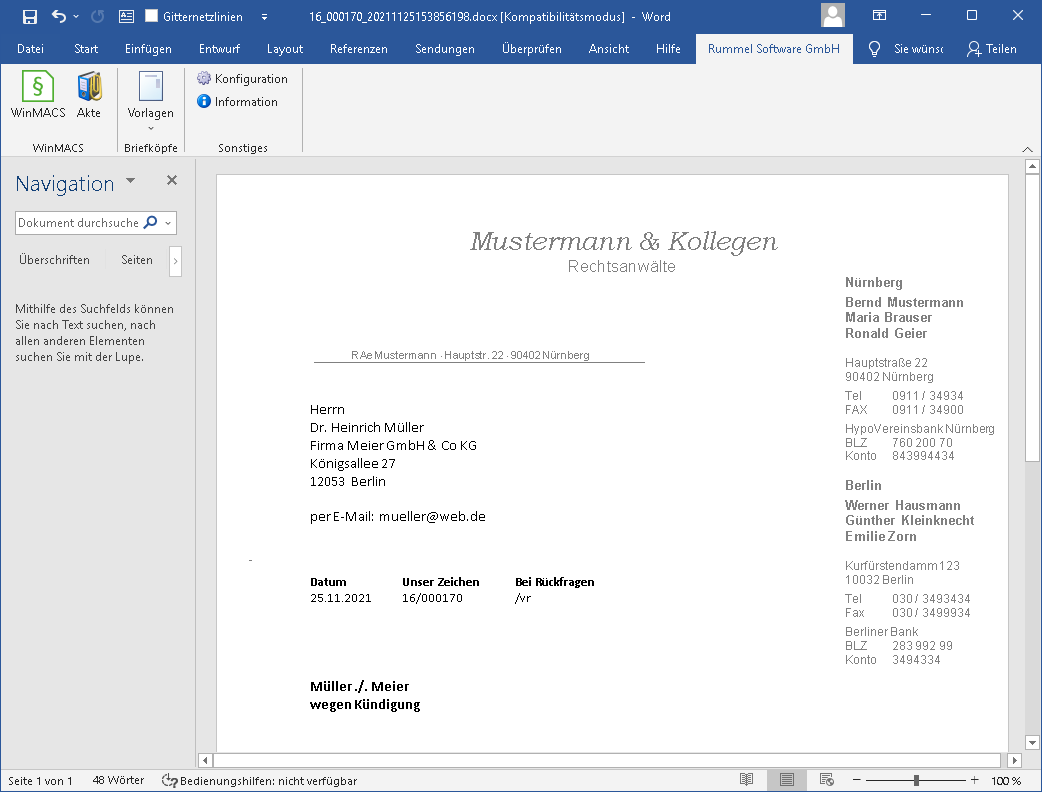Image resolution: width=1043 pixels, height=792 pixels.
Task: Click the Teilen share button
Action: [992, 49]
